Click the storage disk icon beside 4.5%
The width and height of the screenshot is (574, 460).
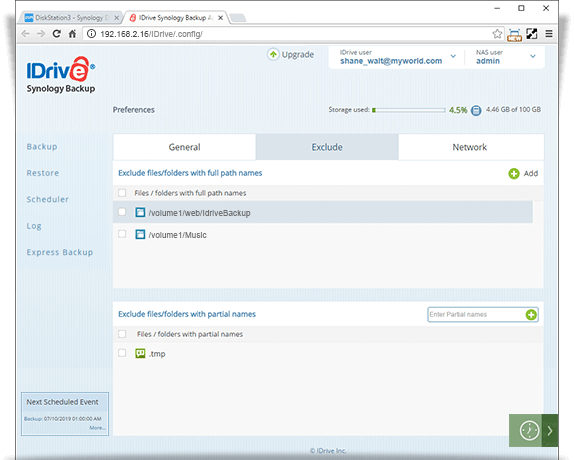pos(476,110)
